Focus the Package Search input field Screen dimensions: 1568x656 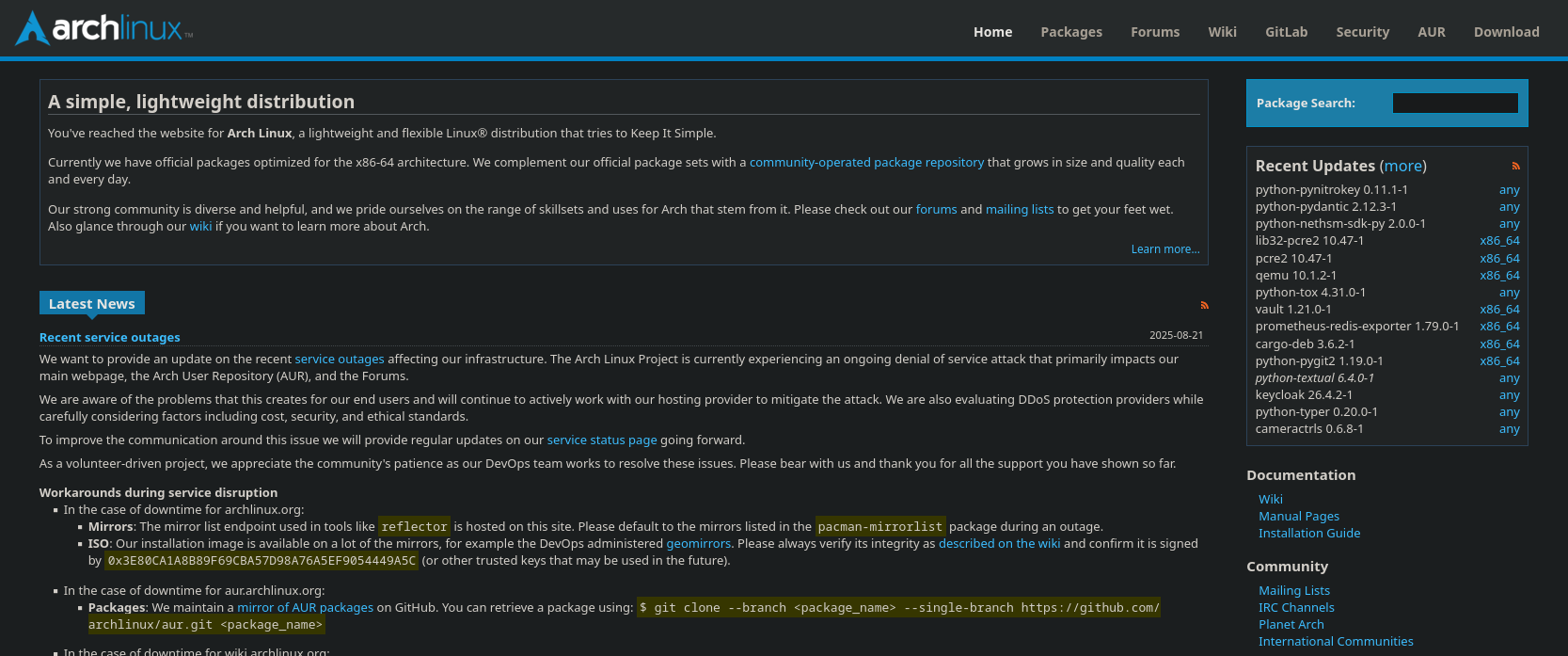tap(1455, 103)
